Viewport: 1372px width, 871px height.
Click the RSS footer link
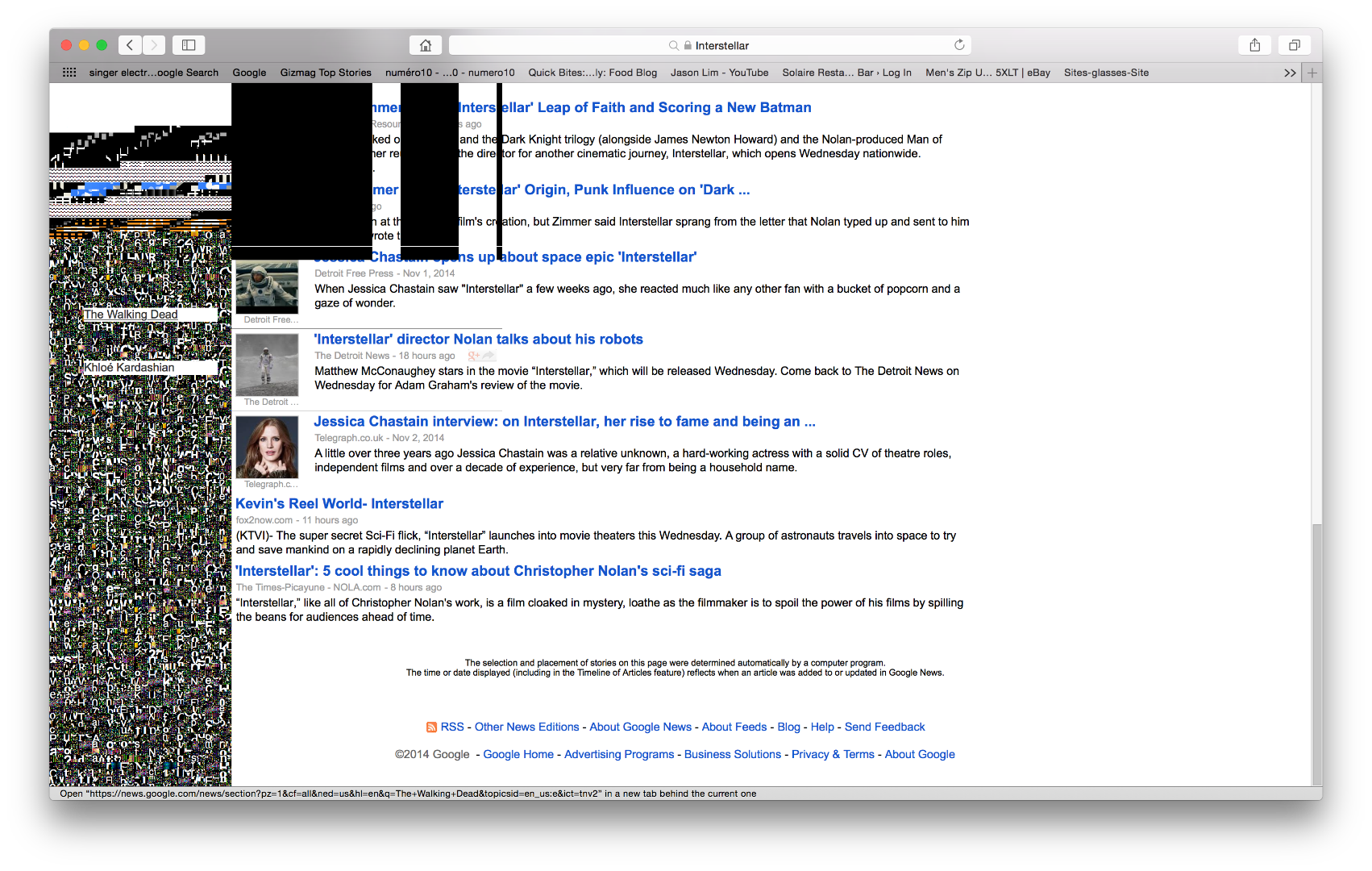[x=452, y=727]
